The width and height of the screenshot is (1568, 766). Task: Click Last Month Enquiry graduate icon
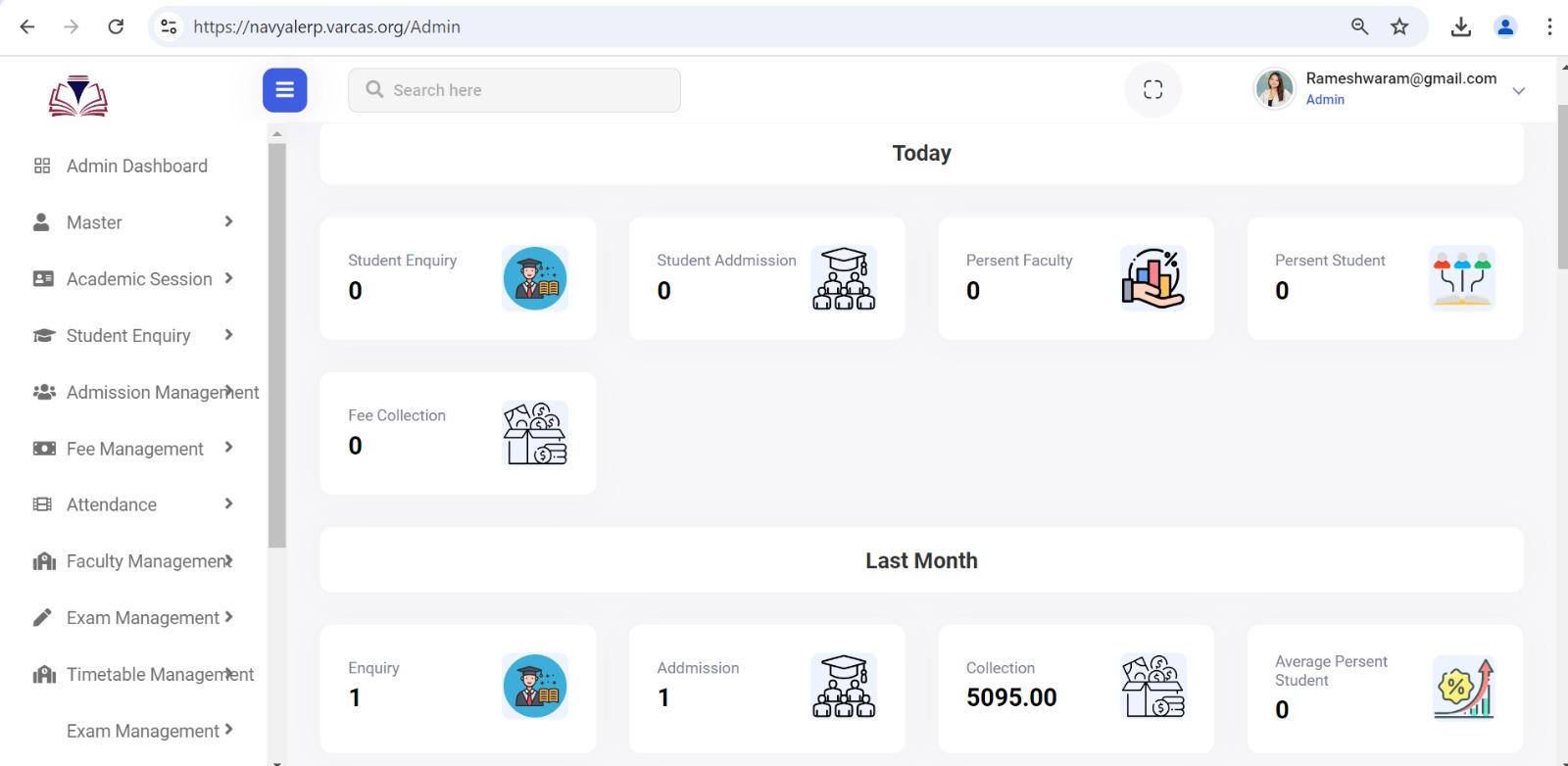pyautogui.click(x=535, y=686)
